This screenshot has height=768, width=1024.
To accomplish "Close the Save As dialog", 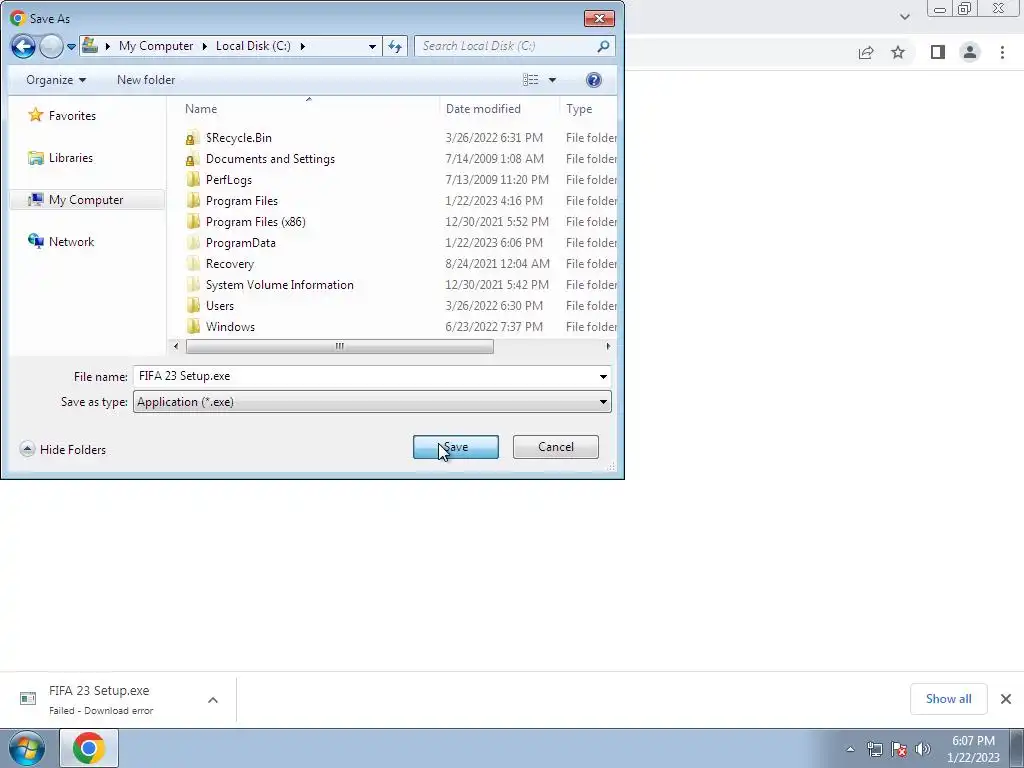I will tap(599, 18).
